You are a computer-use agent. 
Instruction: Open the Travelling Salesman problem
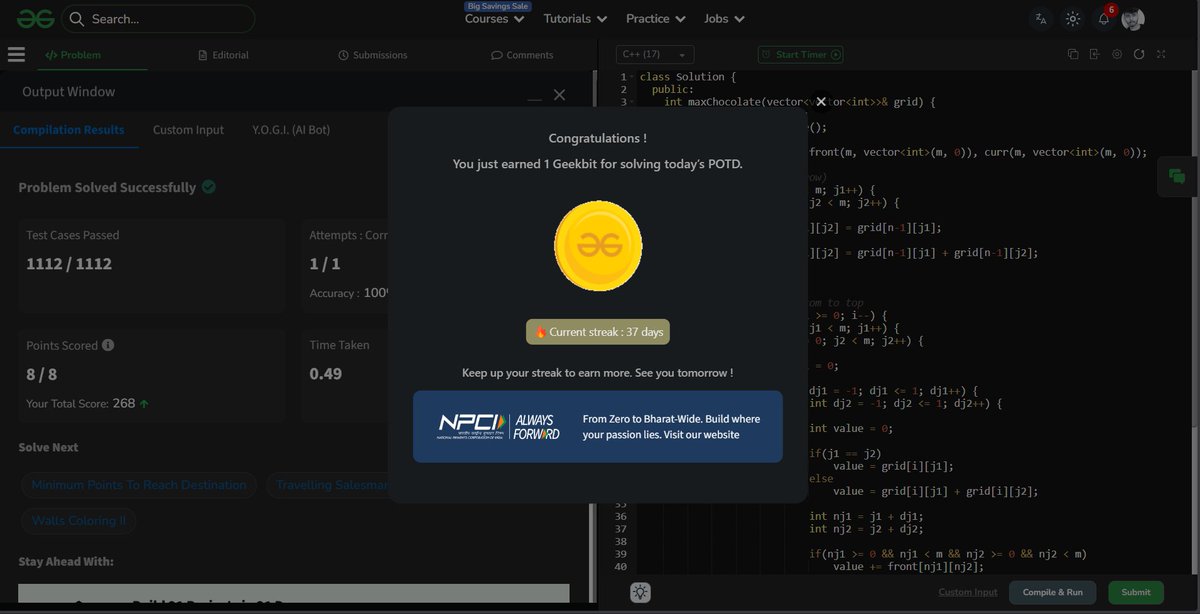coord(329,485)
